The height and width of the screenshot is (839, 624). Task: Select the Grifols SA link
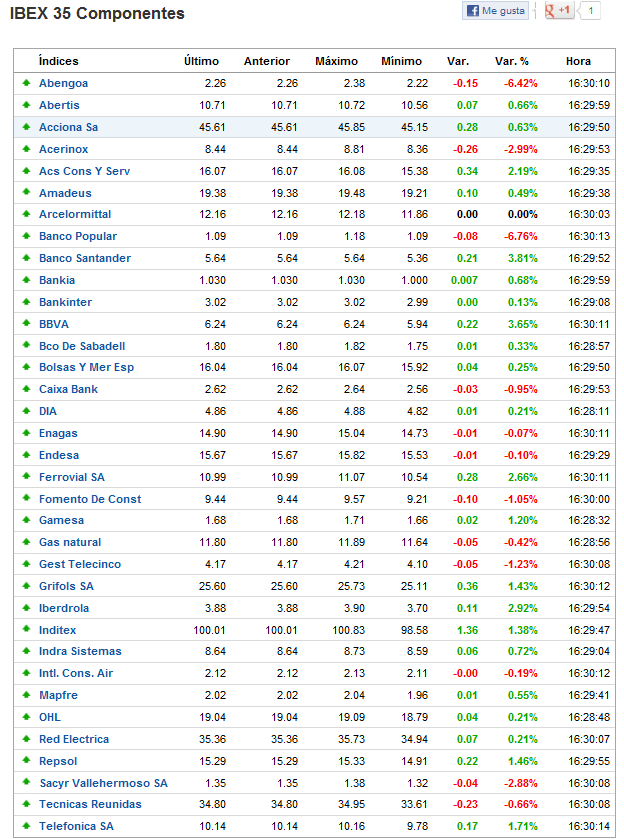(x=66, y=586)
